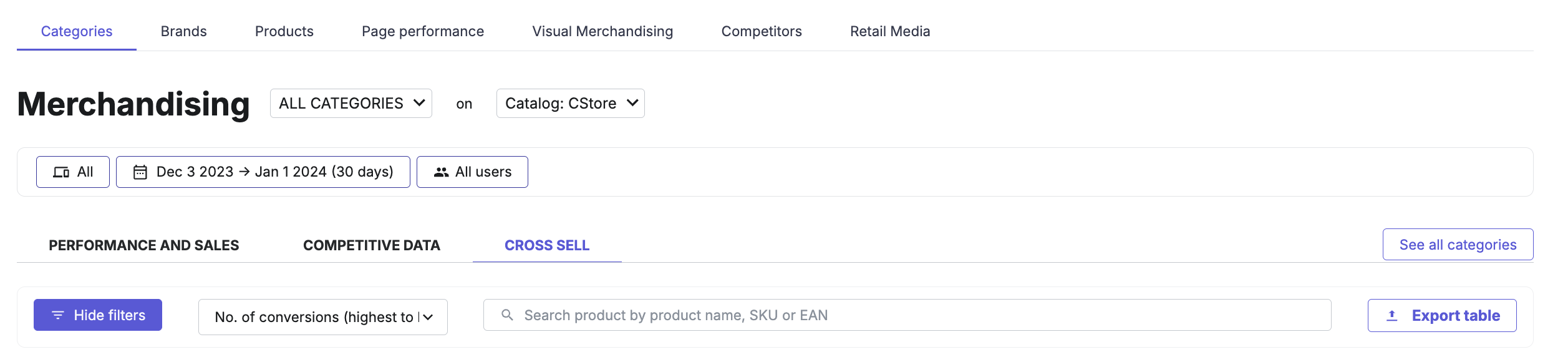Go to the Page performance tab
The height and width of the screenshot is (357, 1568).
coord(422,31)
